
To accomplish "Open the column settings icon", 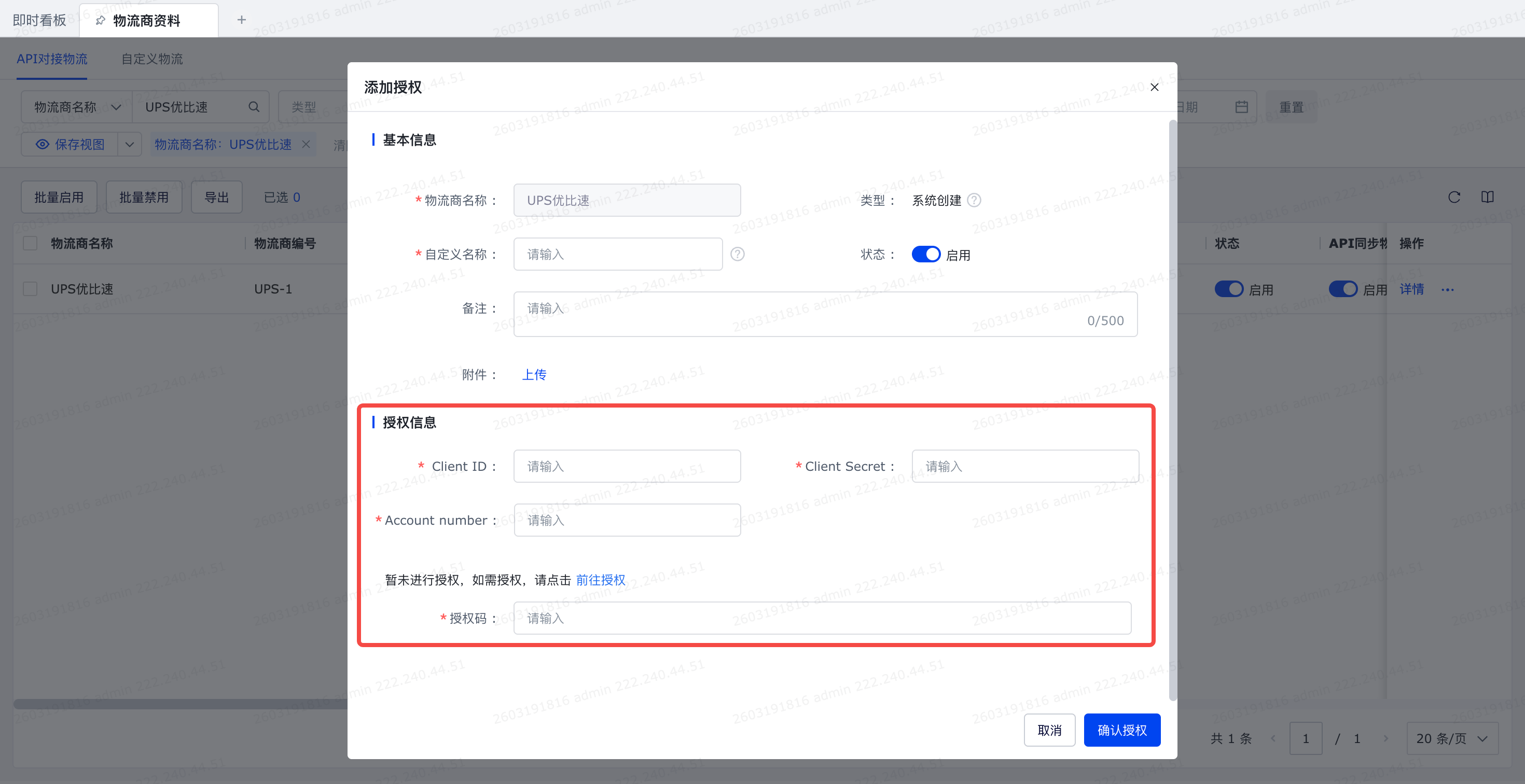I will 1487,197.
